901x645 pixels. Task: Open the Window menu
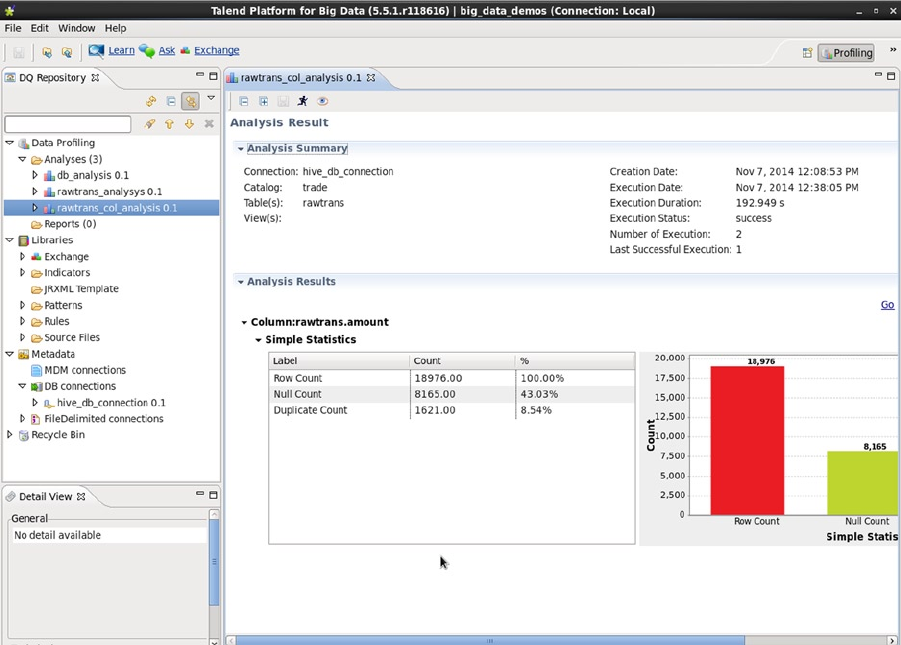coord(76,28)
